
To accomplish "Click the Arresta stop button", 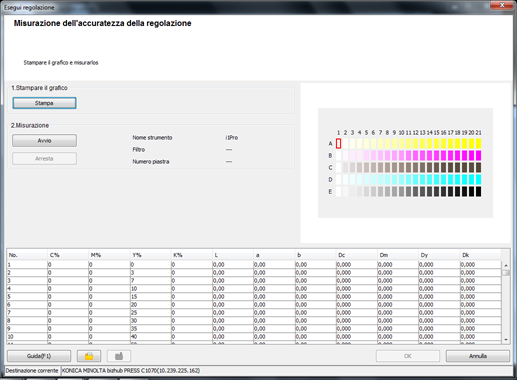I will (44, 159).
